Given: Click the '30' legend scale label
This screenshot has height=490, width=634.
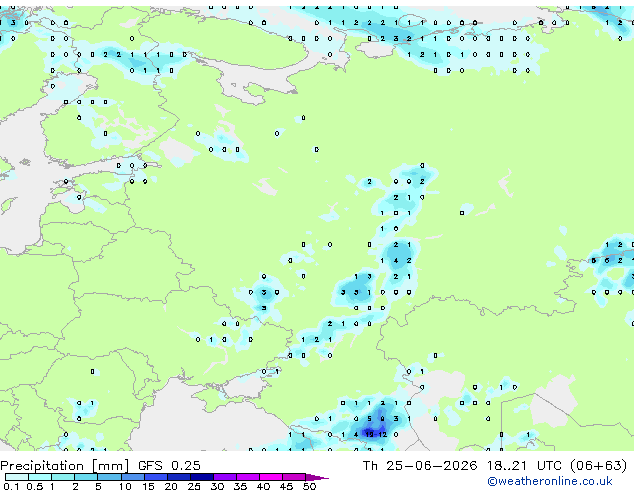Looking at the screenshot, I should [x=217, y=486].
